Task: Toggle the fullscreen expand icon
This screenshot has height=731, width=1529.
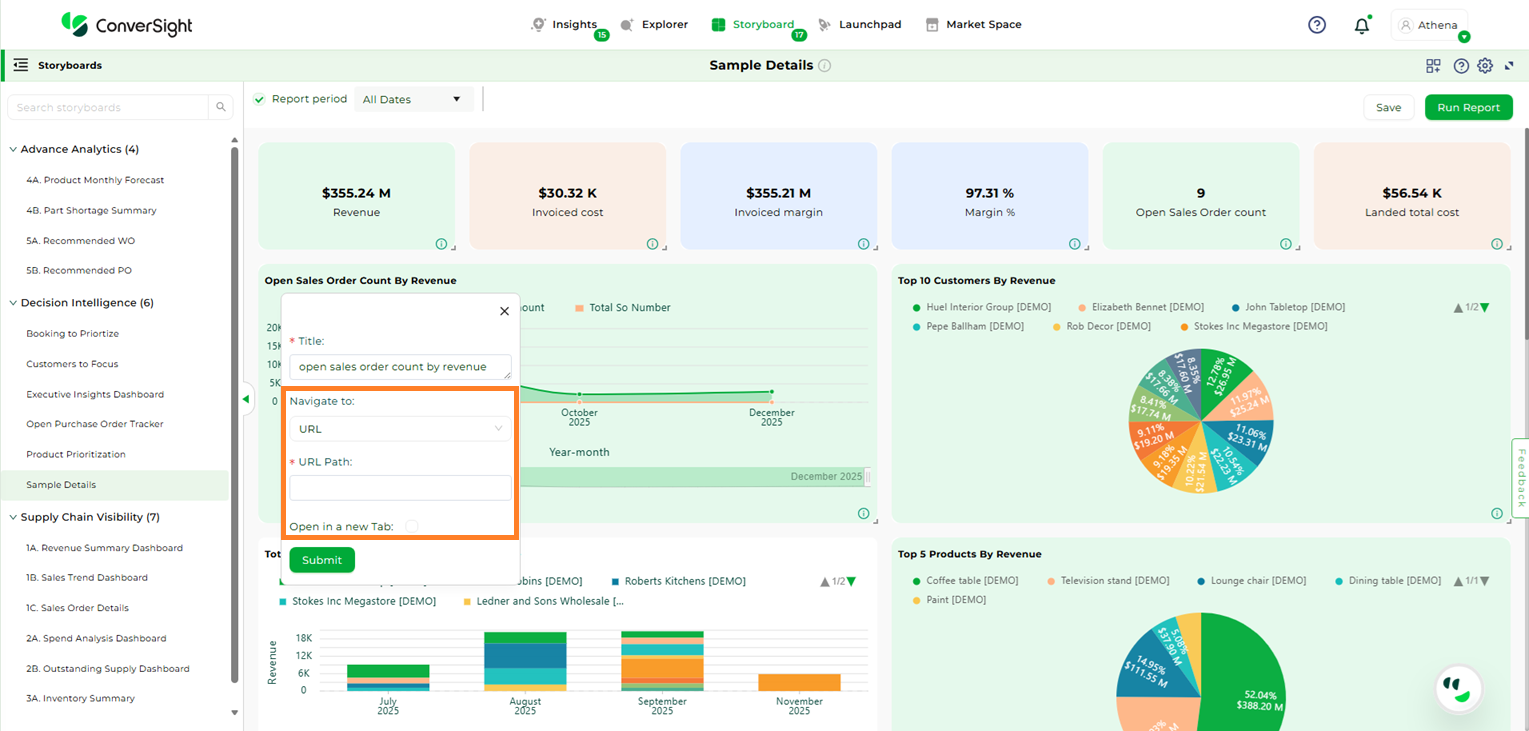Action: click(x=1509, y=66)
